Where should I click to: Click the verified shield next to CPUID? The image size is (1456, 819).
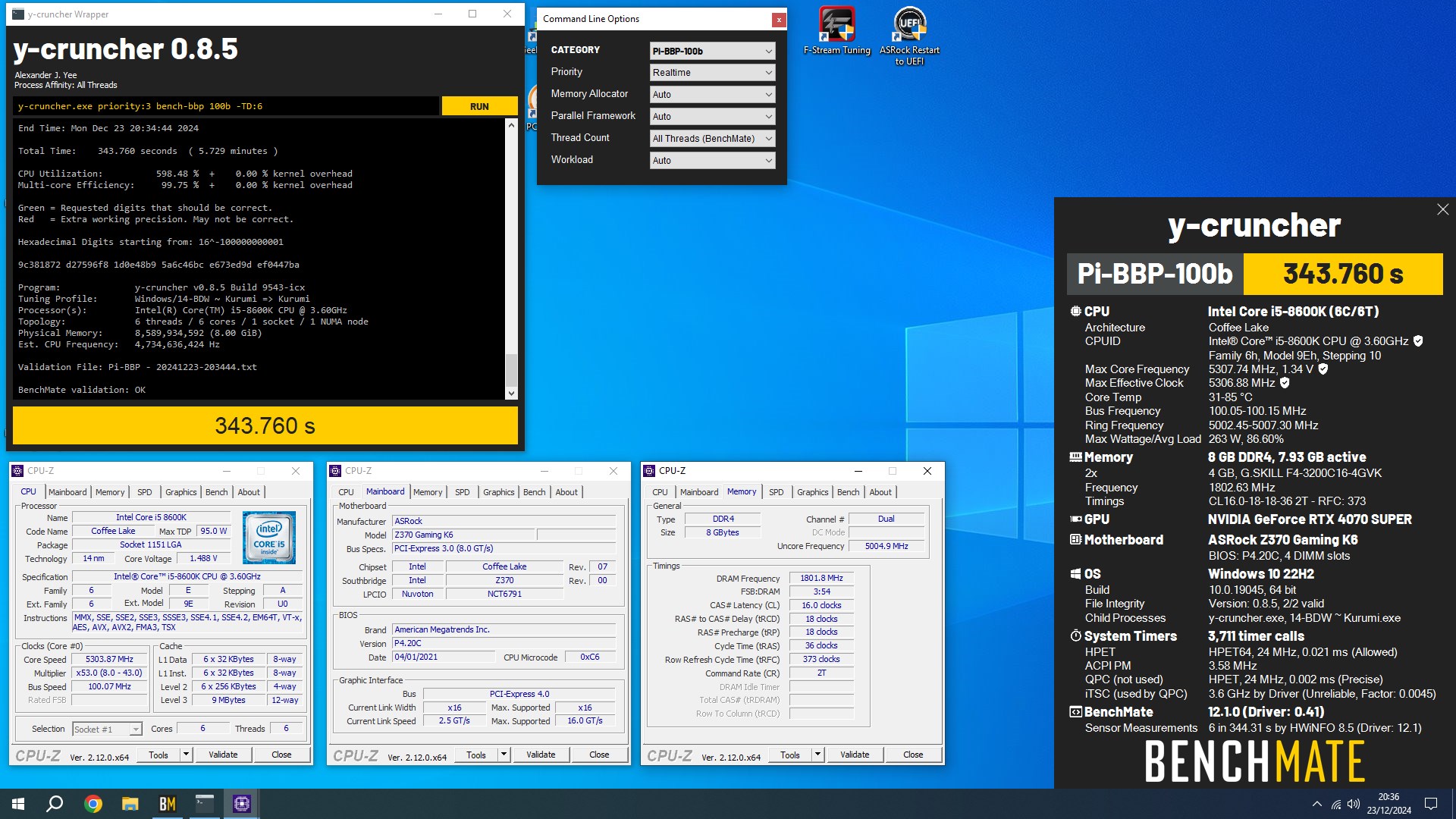1418,341
